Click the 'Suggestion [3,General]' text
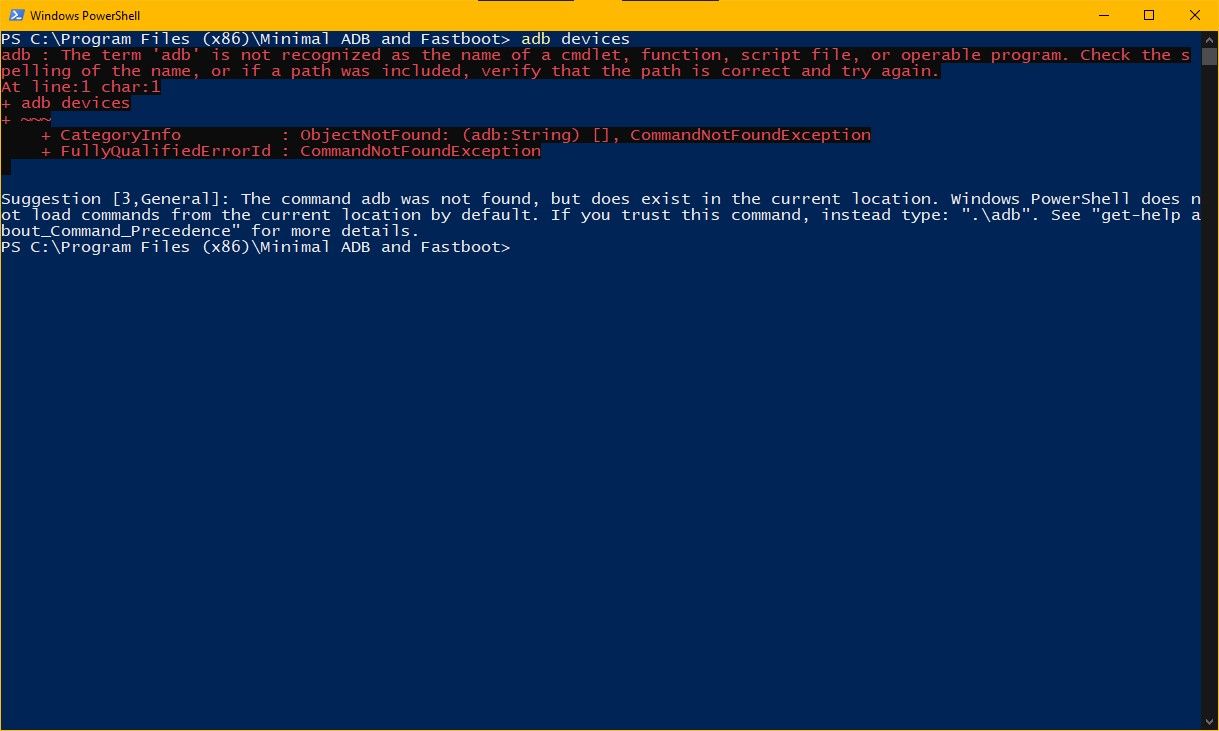The image size is (1219, 731). 116,199
